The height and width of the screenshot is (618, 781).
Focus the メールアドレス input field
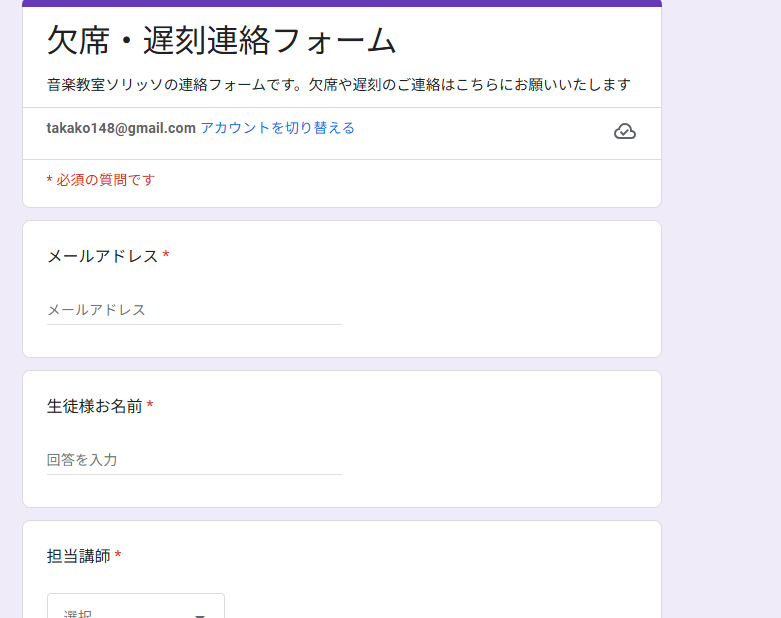(x=194, y=310)
